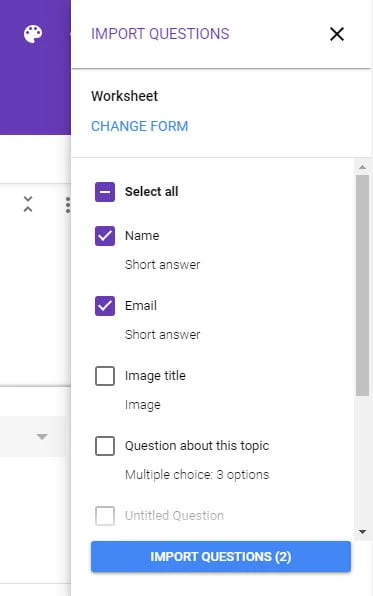Open the three-dot more options menu
The height and width of the screenshot is (596, 373).
[x=68, y=205]
